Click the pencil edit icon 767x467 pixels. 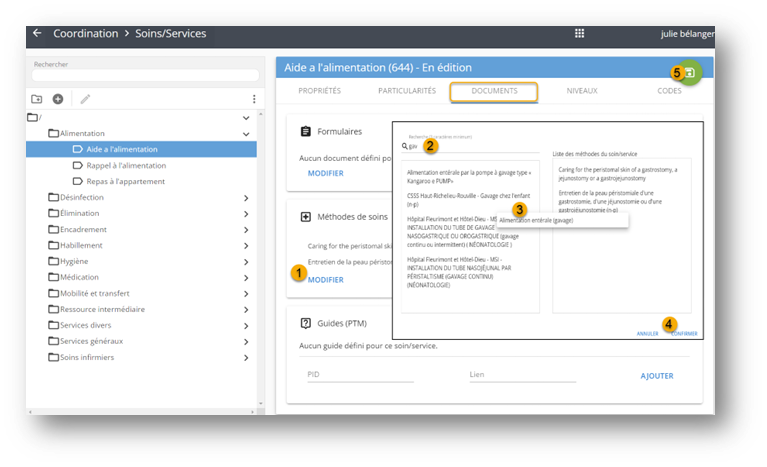(x=85, y=99)
